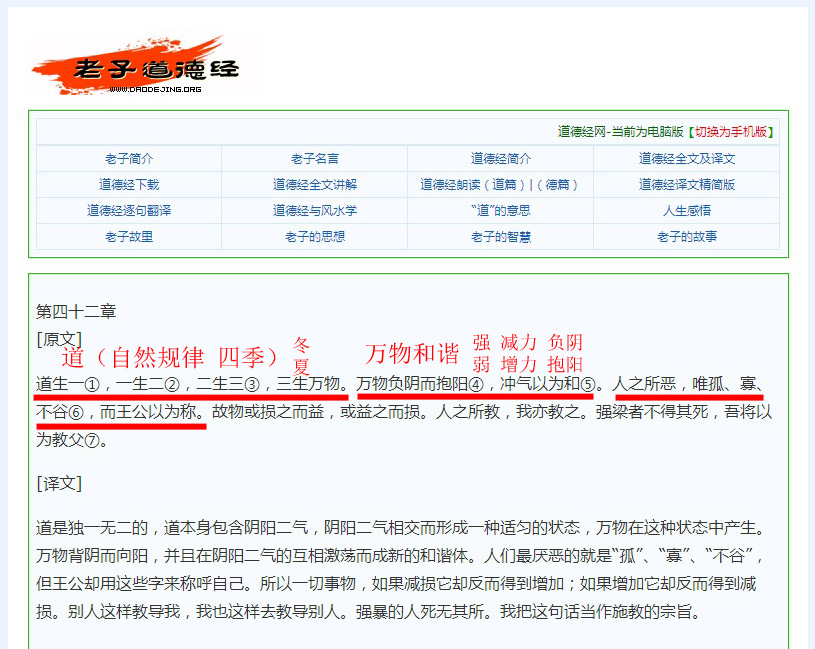Click the phrase 故物或损之而益
Viewport: 815px width, 649px height.
click(x=268, y=412)
